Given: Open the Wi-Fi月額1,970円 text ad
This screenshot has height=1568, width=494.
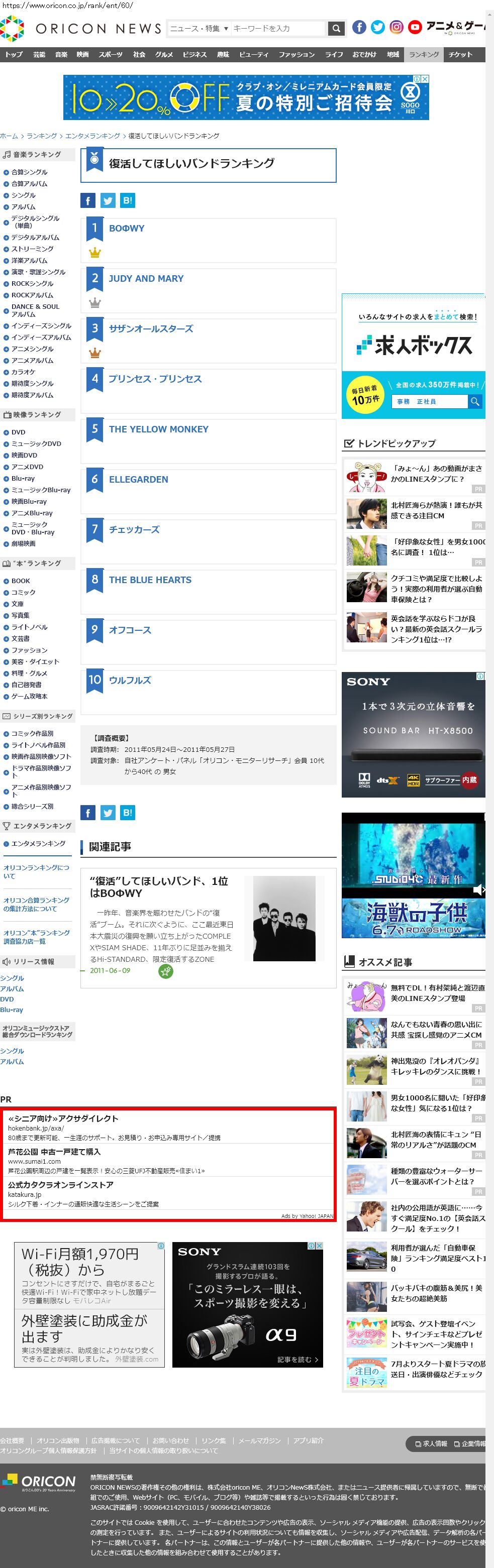Looking at the screenshot, I should (80, 1263).
